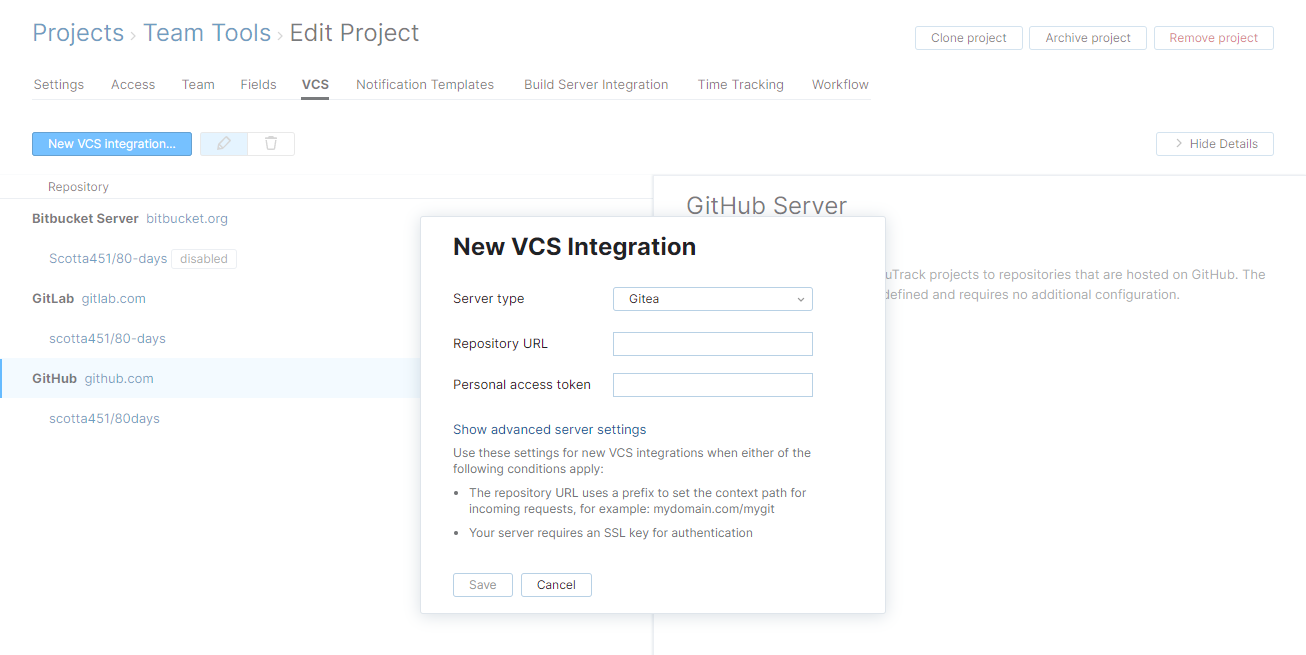Image resolution: width=1306 pixels, height=655 pixels.
Task: Choose a different server type than Gitea
Action: (x=712, y=298)
